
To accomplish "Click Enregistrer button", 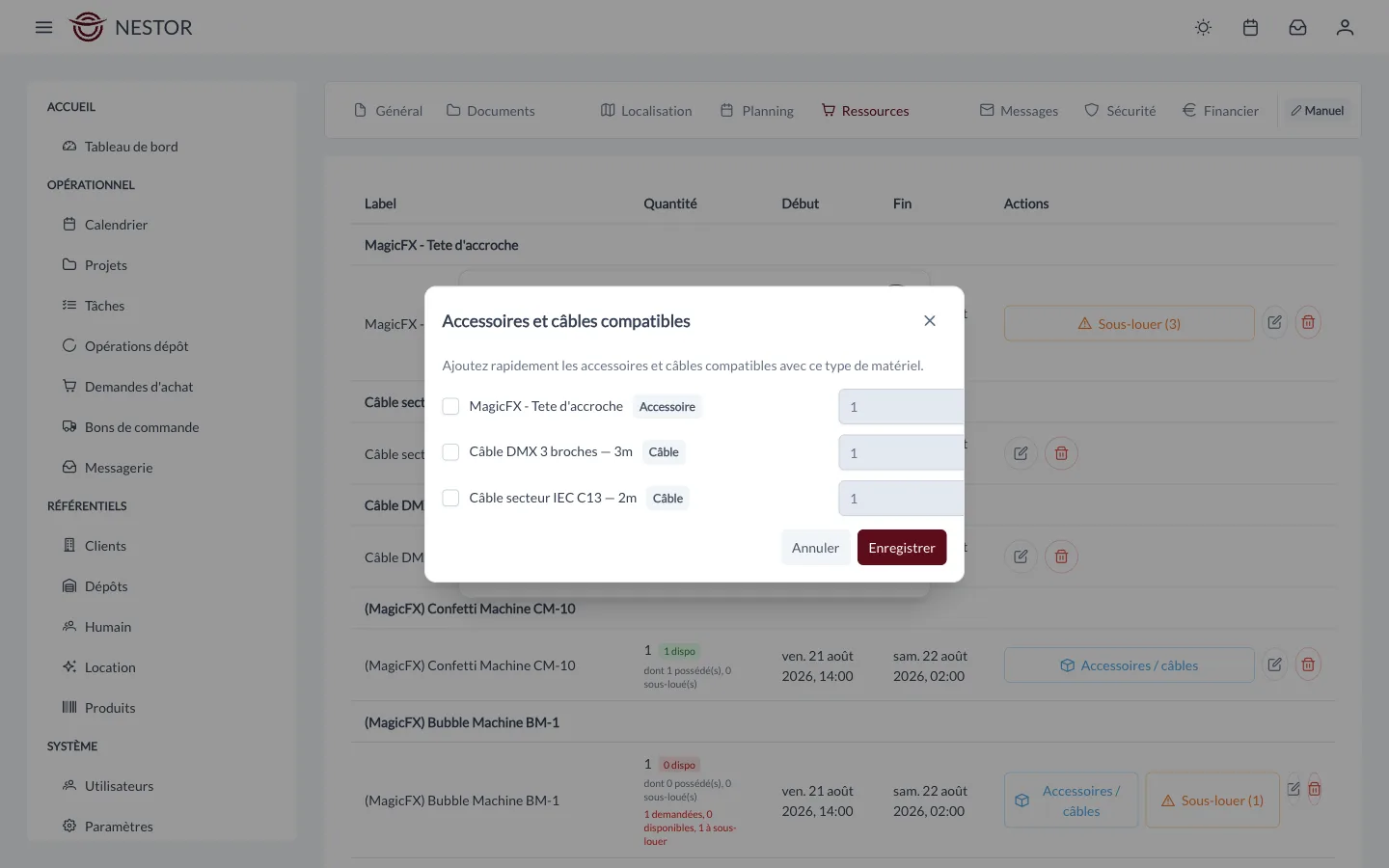I will click(902, 548).
